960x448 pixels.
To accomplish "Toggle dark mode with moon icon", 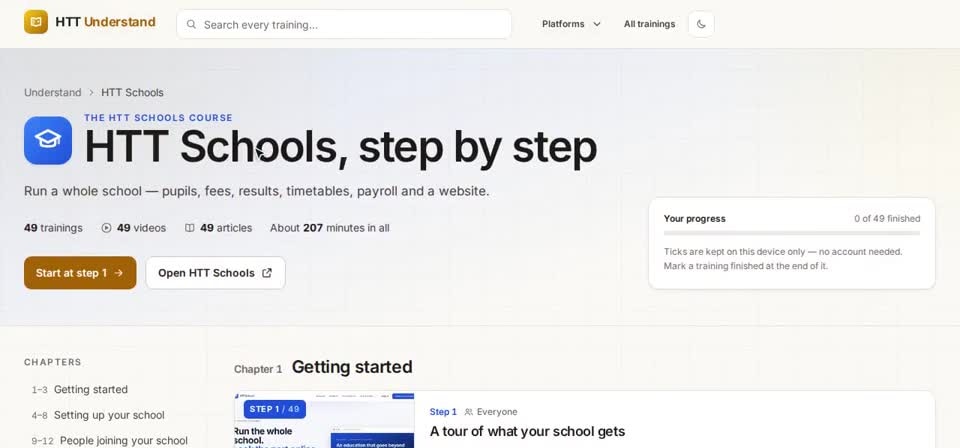I will point(701,24).
